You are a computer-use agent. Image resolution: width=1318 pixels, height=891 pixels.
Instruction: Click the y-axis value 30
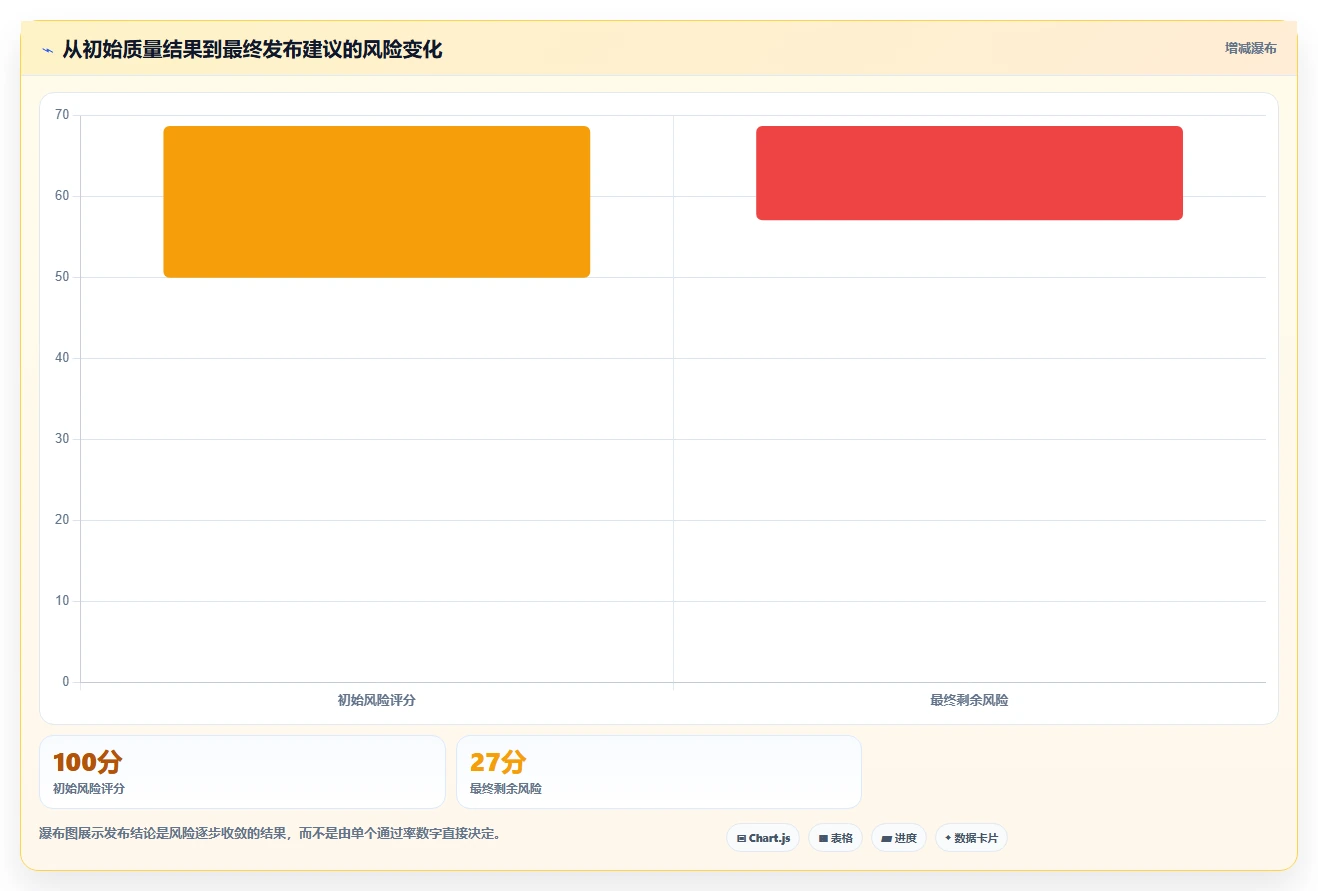pos(62,439)
